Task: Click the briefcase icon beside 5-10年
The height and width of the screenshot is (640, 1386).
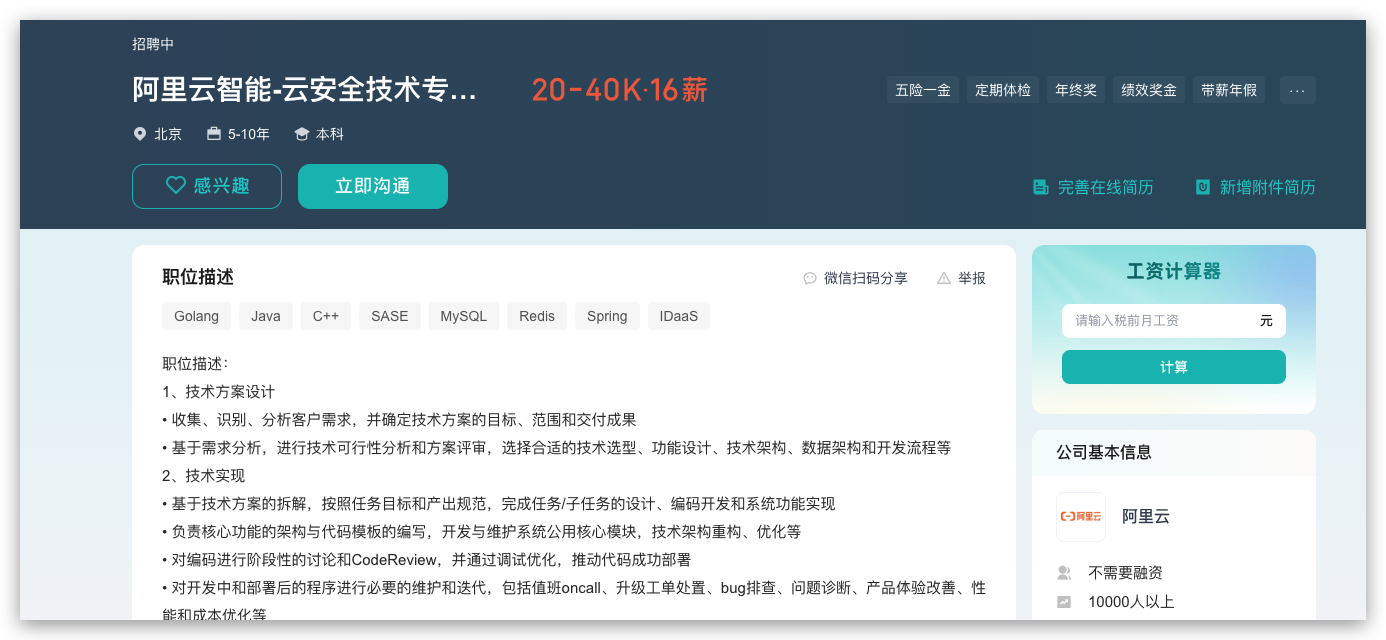Action: click(214, 134)
